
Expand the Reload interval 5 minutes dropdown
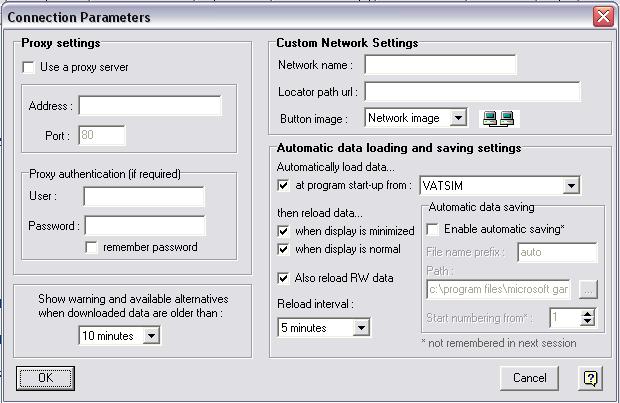361,327
